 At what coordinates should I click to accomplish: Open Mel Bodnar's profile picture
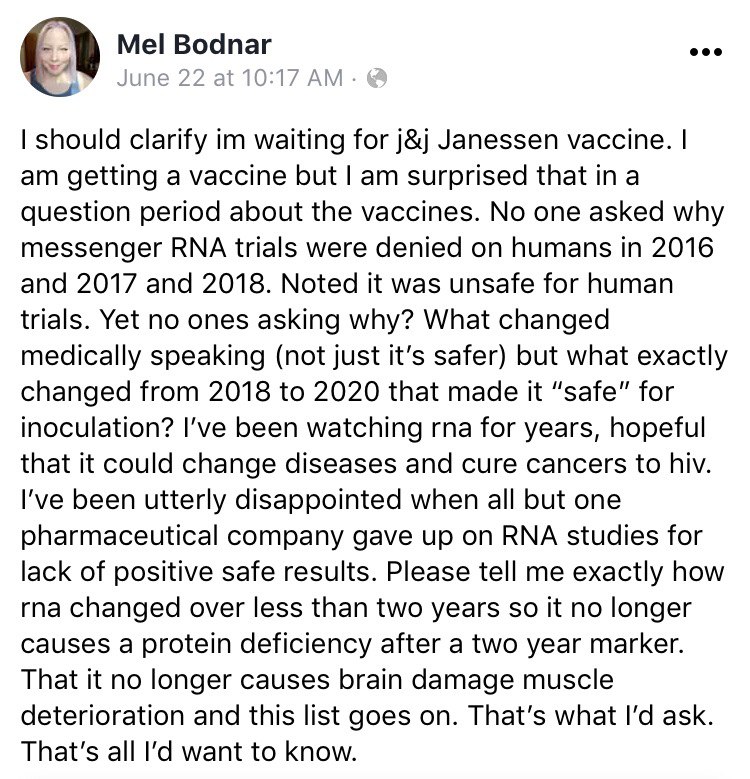point(60,57)
